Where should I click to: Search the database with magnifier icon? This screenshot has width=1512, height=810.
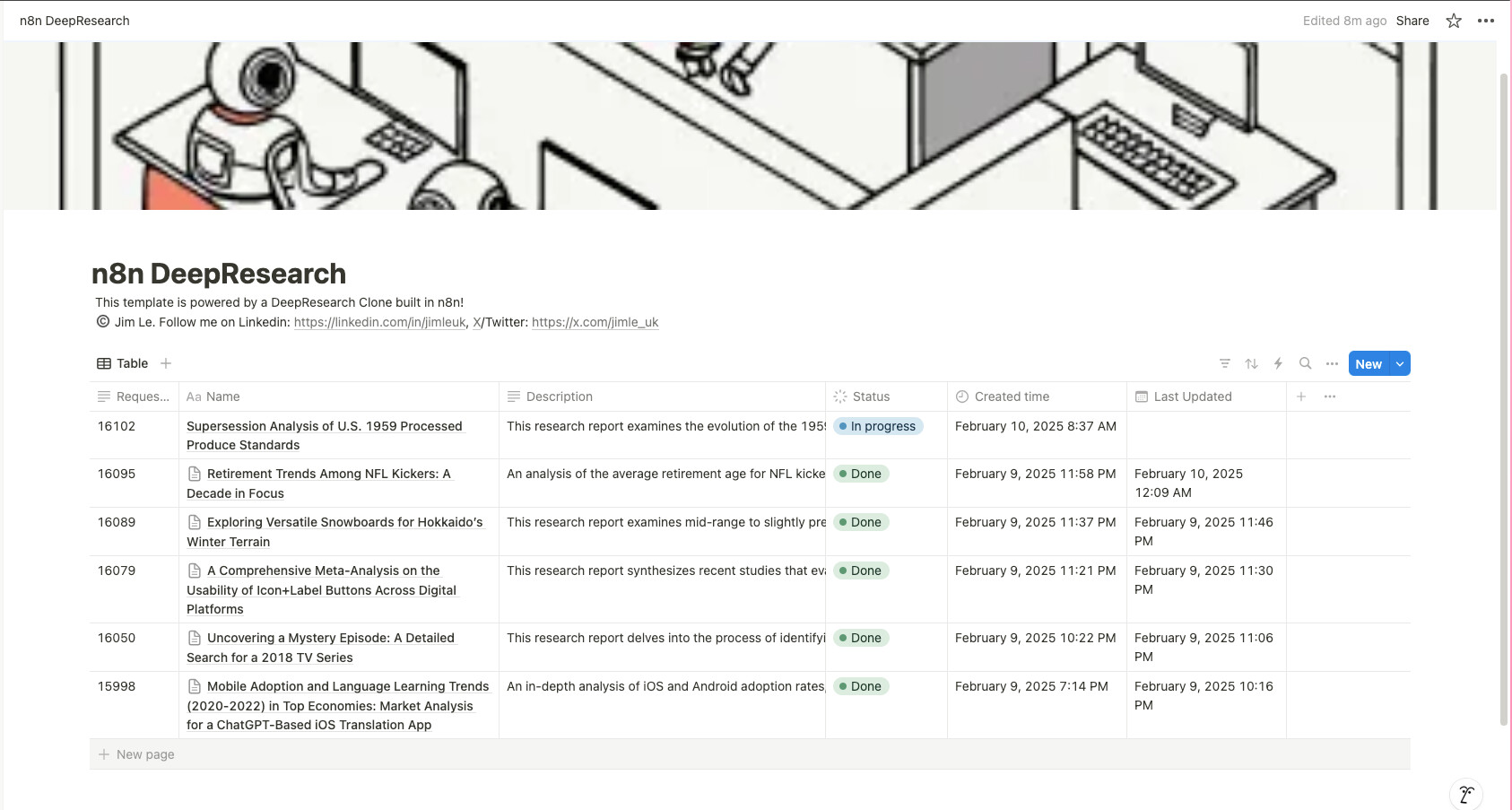pyautogui.click(x=1306, y=363)
